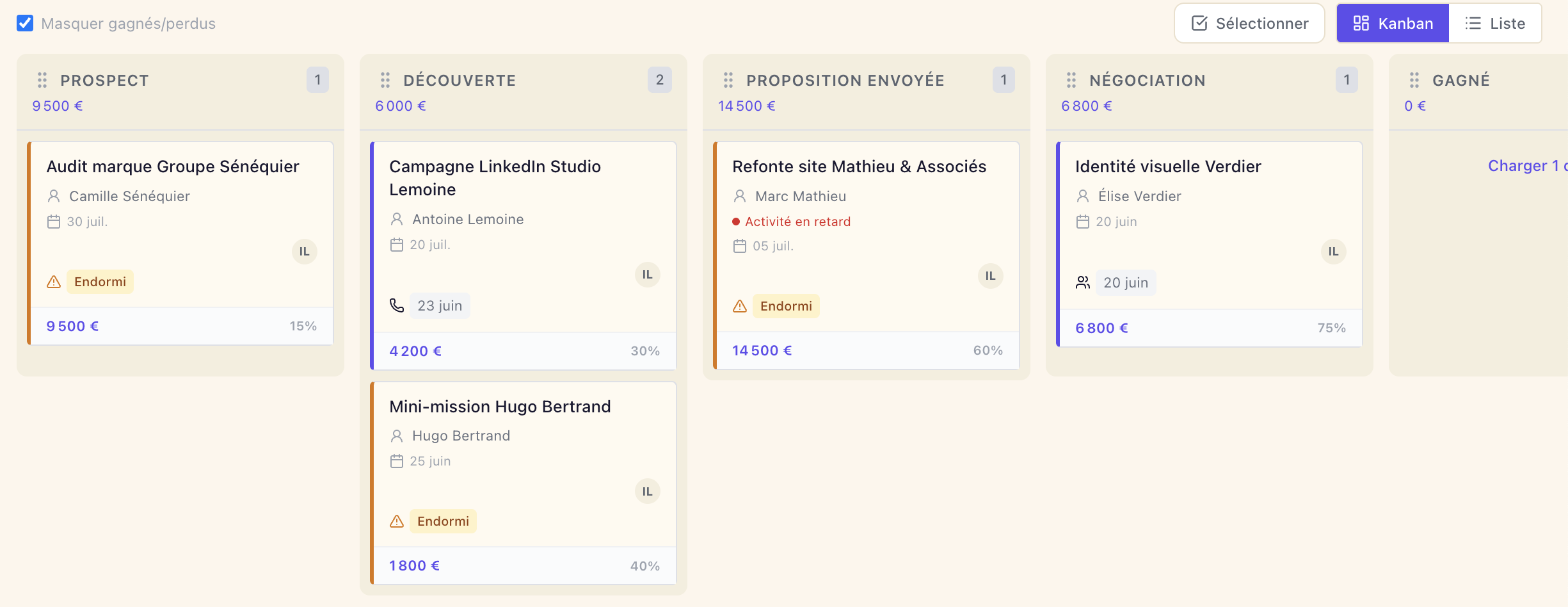
Task: Click the Découverte column count badge 2
Action: 660,80
